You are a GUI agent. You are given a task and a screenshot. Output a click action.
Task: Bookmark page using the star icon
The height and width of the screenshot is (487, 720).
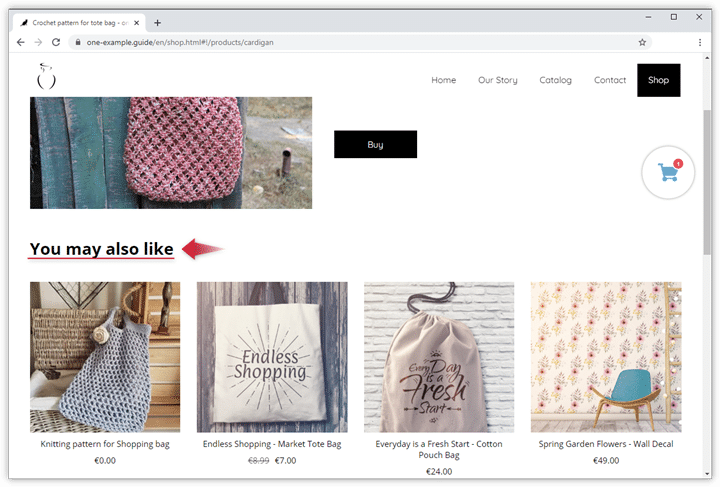tap(642, 42)
